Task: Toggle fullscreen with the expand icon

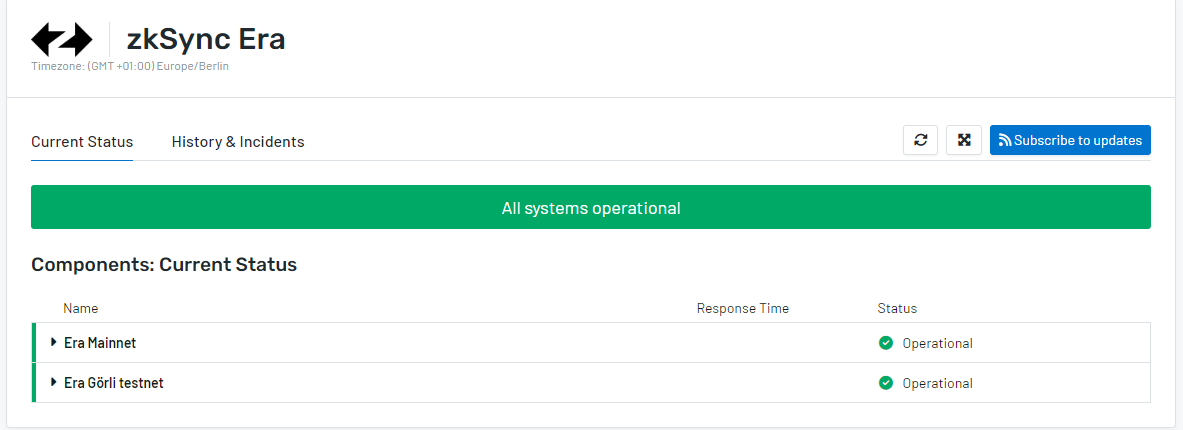Action: [x=964, y=140]
